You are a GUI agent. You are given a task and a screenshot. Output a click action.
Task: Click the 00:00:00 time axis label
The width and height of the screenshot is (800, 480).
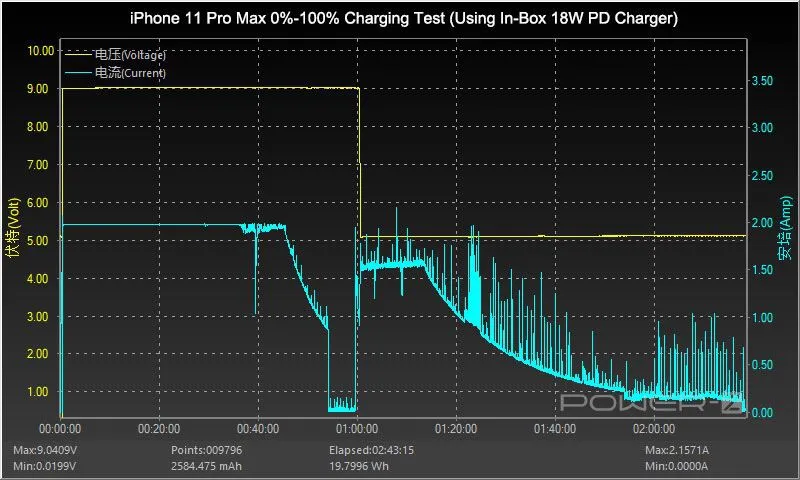[60, 429]
